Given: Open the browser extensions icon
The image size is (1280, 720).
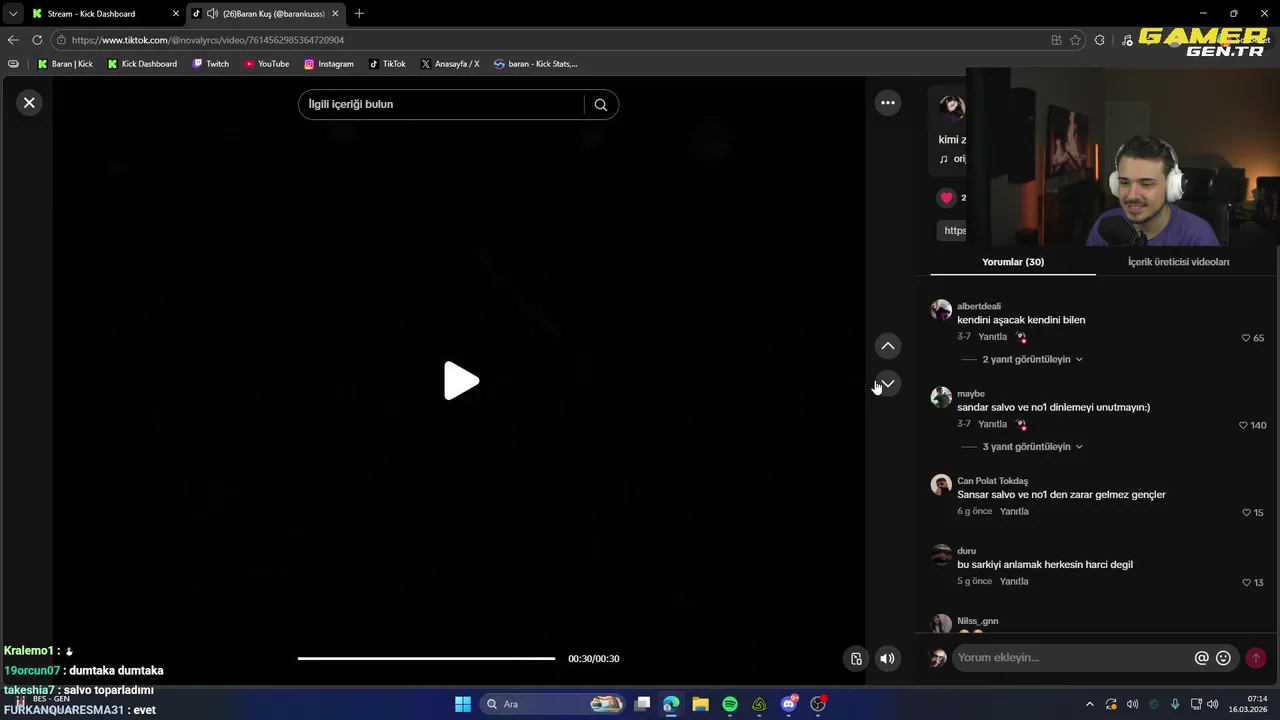Looking at the screenshot, I should click(1100, 40).
